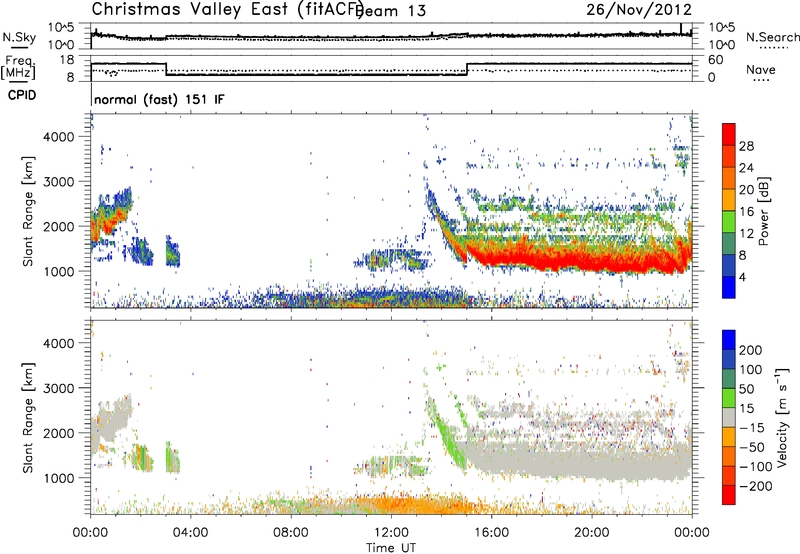Click the velocity color bar '-200' tick label
800x554 pixels.
click(x=755, y=486)
